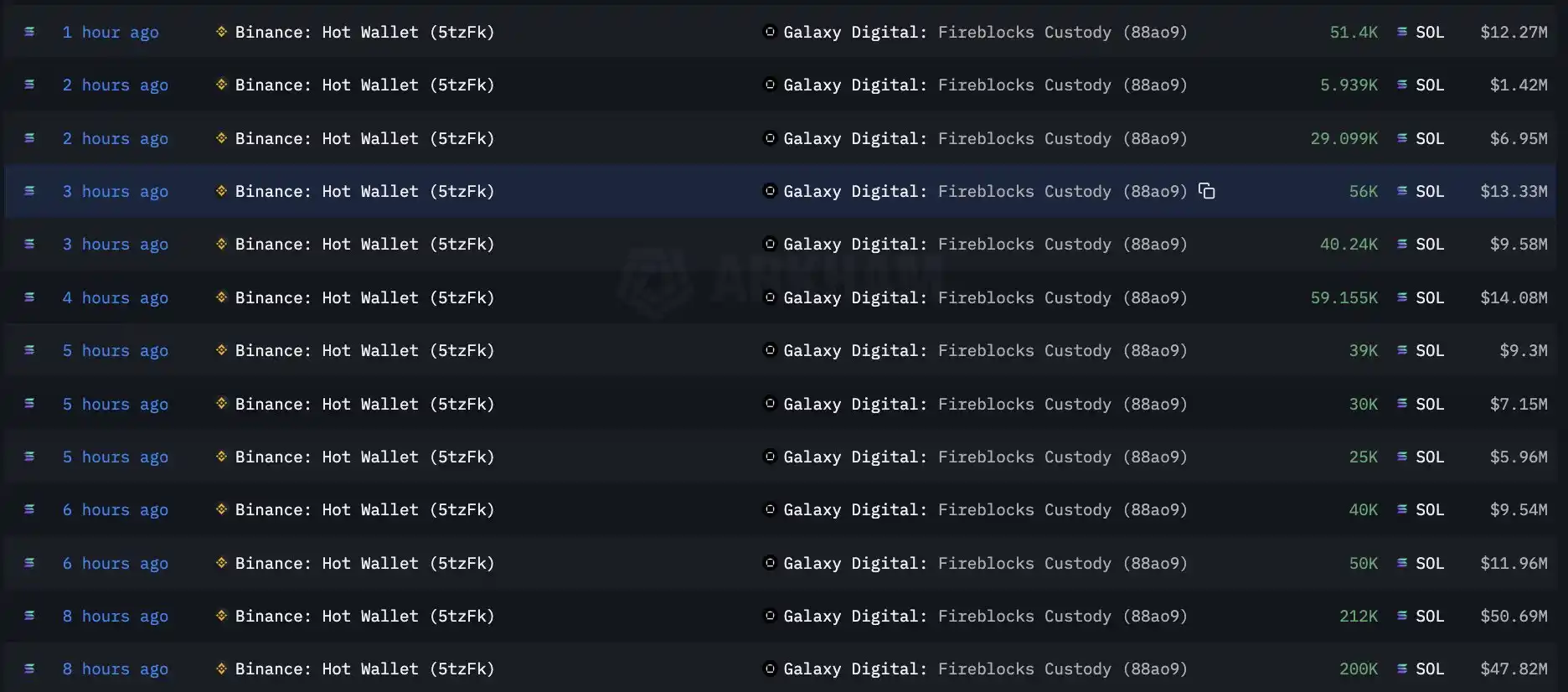Viewport: 1568px width, 692px height.
Task: Click Solana chain icon in the 1 hour ago row
Action: click(29, 32)
